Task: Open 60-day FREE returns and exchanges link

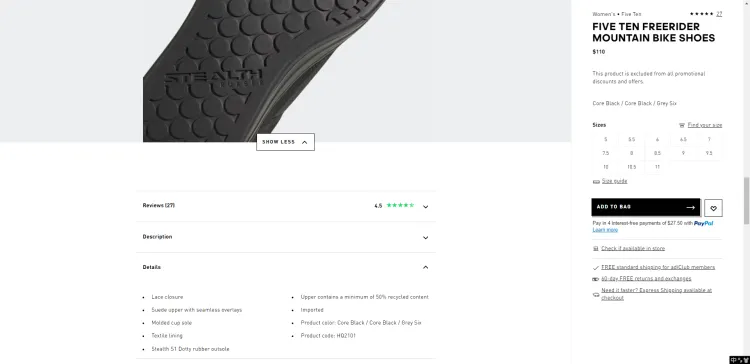Action: (x=646, y=279)
